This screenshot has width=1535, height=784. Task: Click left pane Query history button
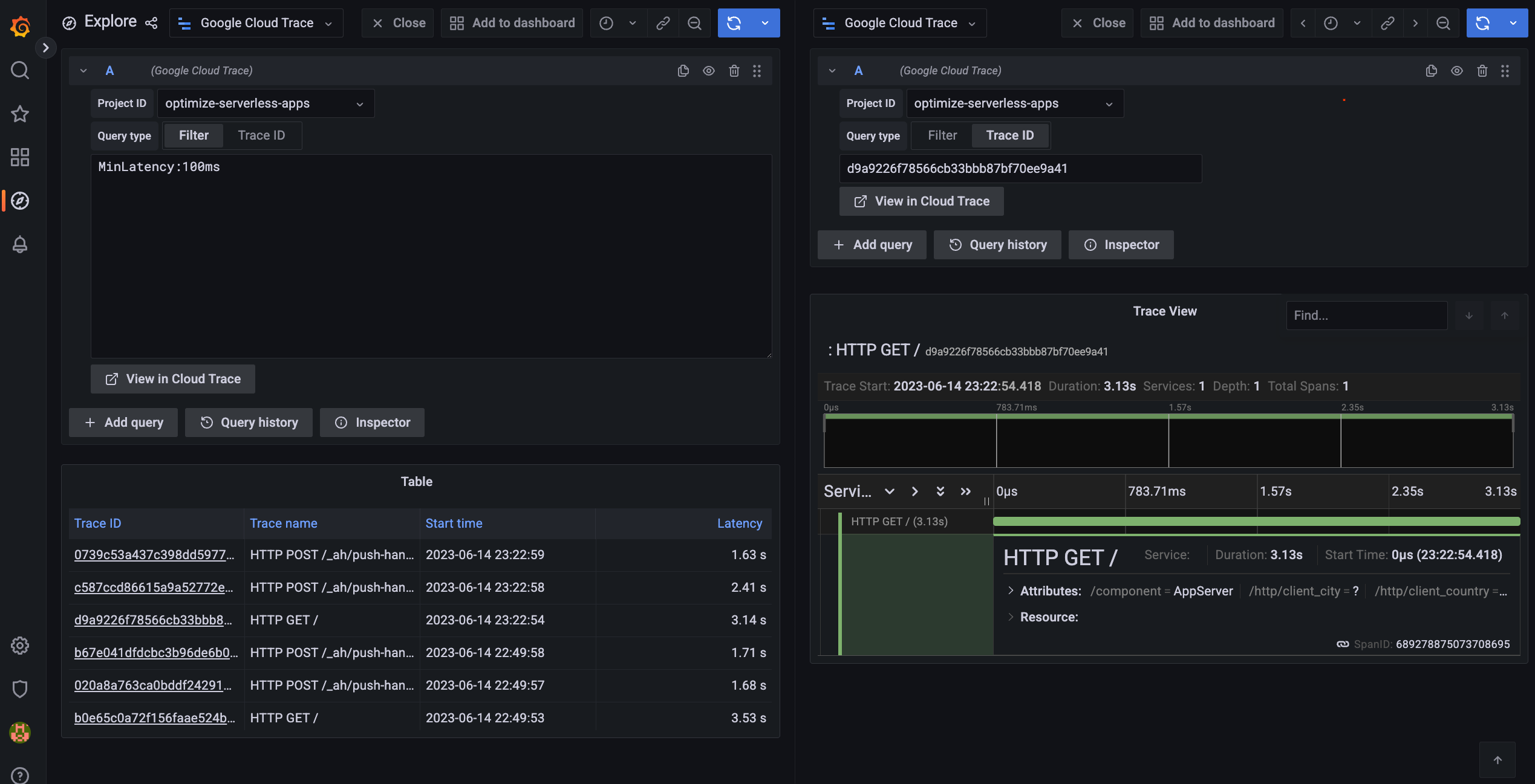[x=249, y=423]
